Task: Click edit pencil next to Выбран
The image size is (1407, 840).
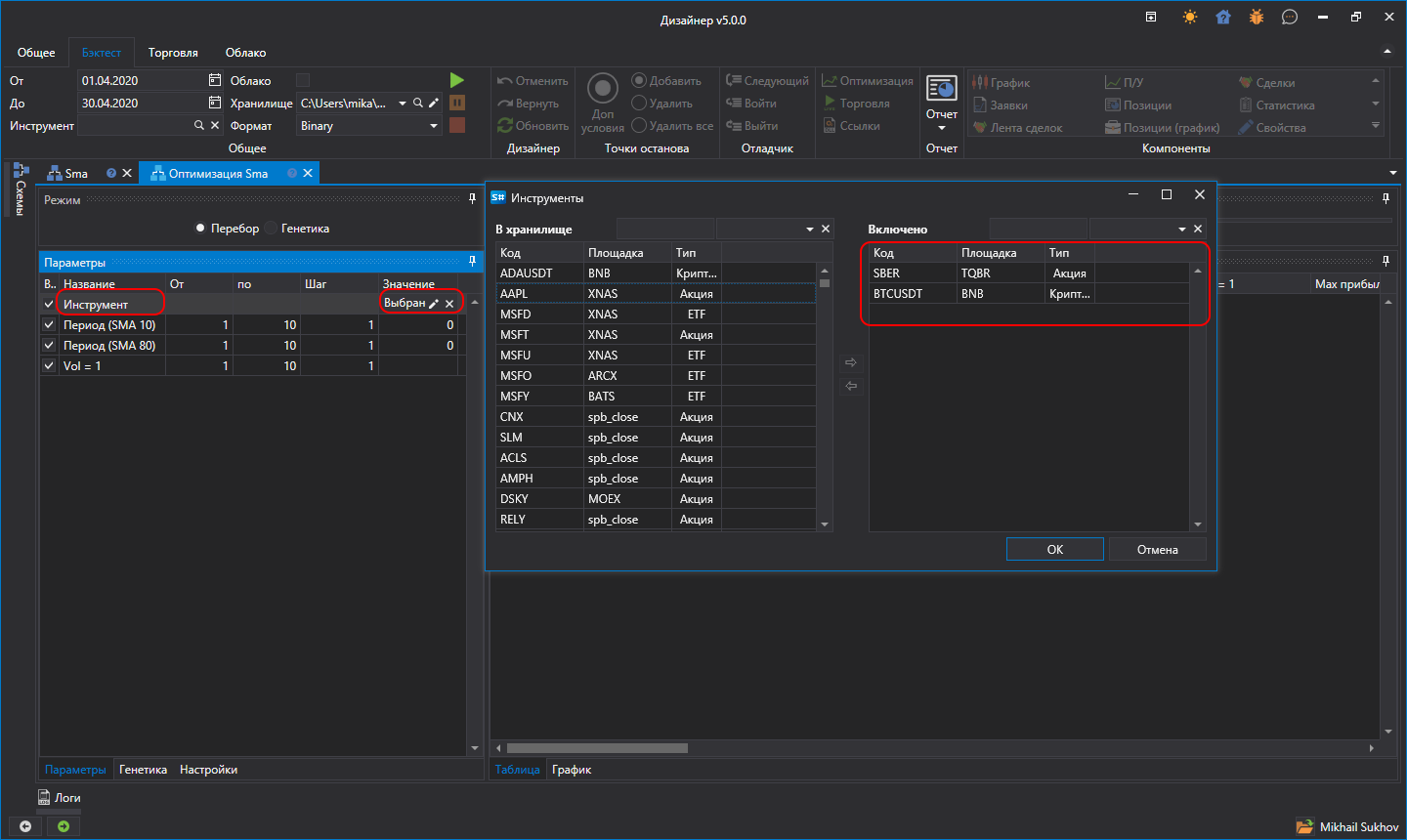Action: point(434,304)
